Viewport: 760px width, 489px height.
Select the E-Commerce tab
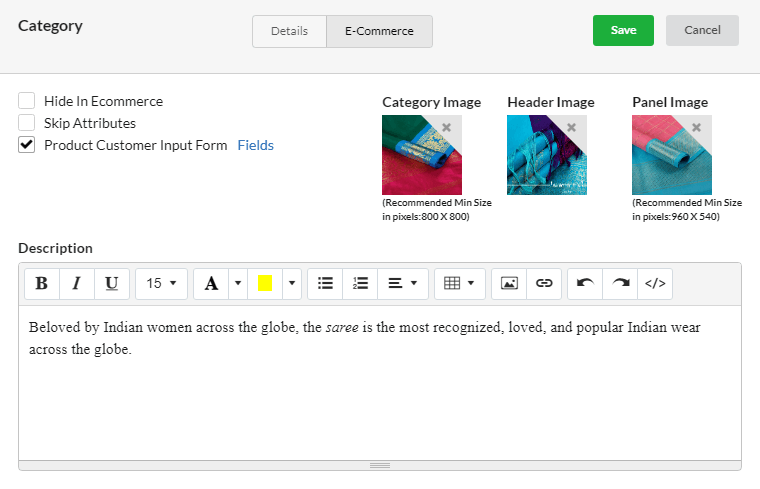(380, 32)
